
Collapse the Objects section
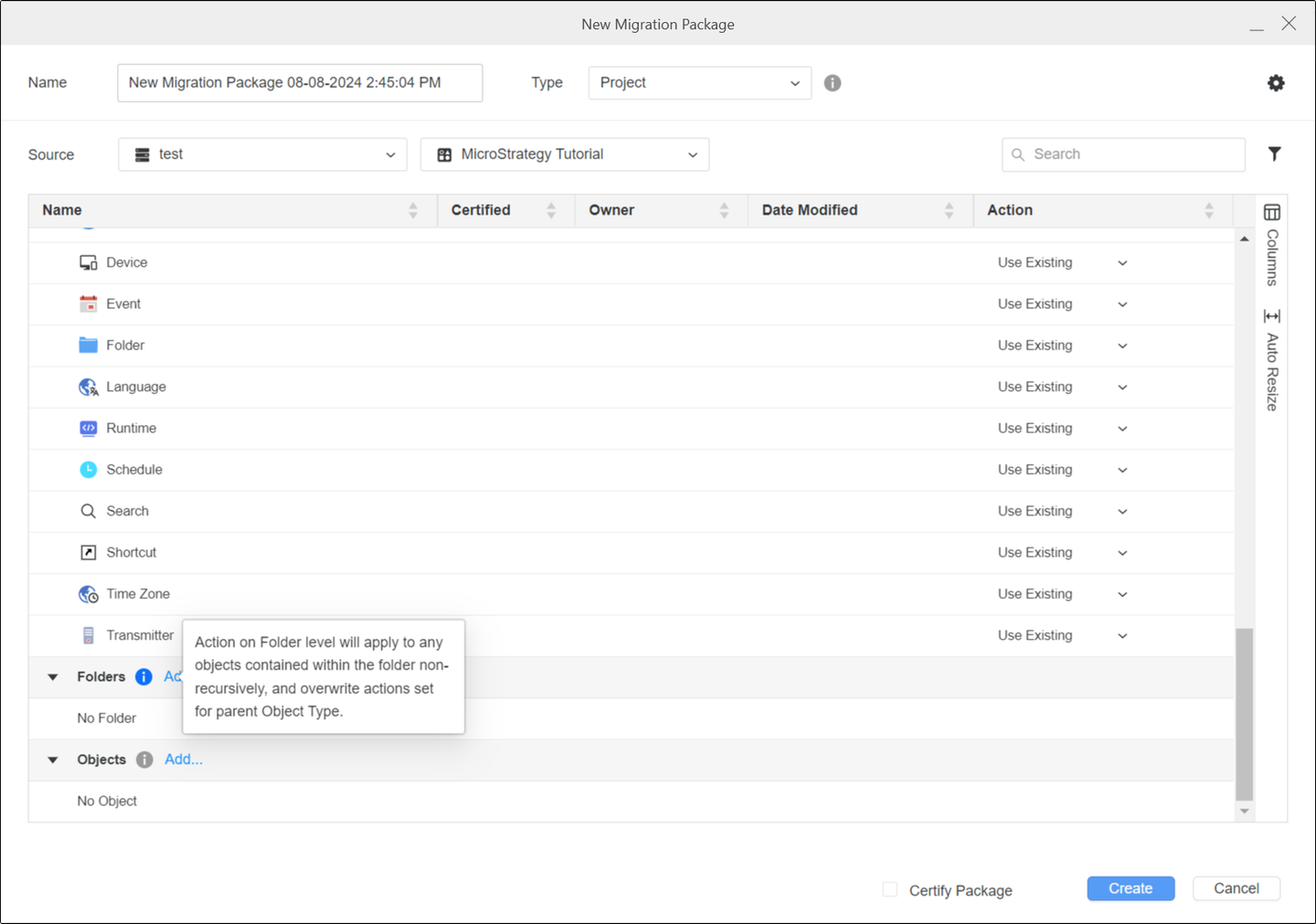(53, 759)
